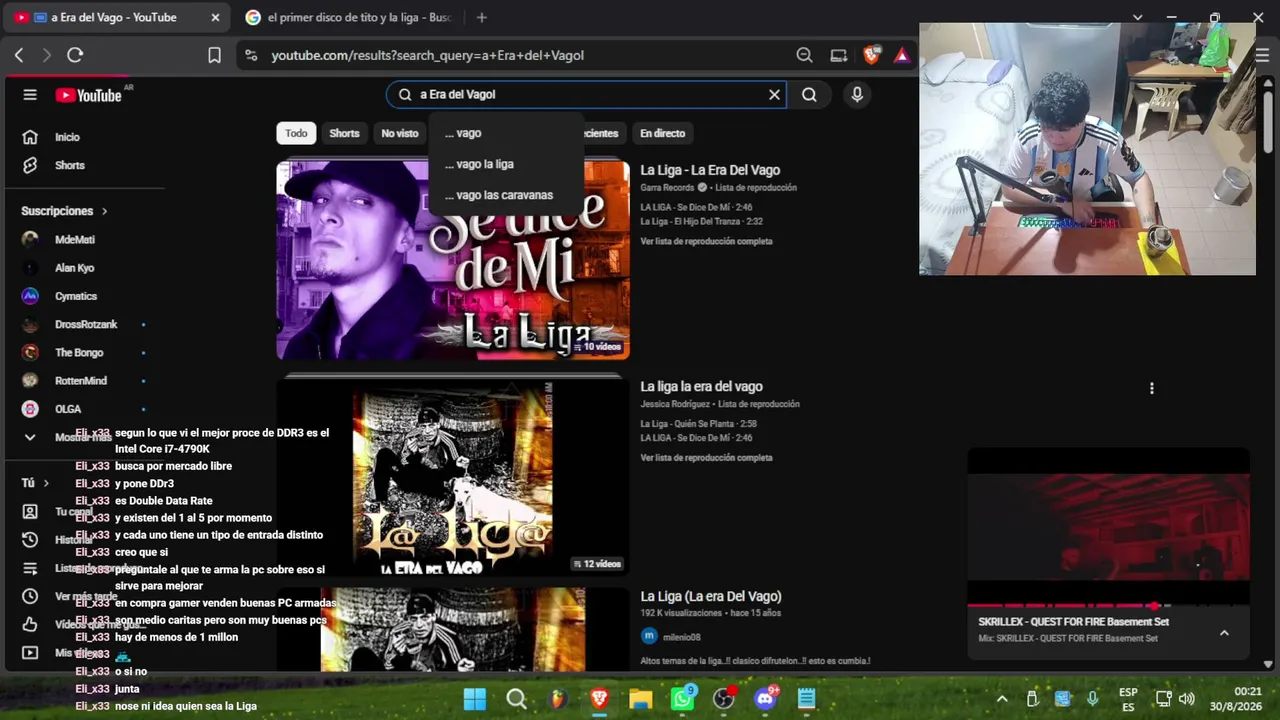Screen dimensions: 1280x720
Task: Expand the Tú section in sidebar
Action: tap(35, 483)
